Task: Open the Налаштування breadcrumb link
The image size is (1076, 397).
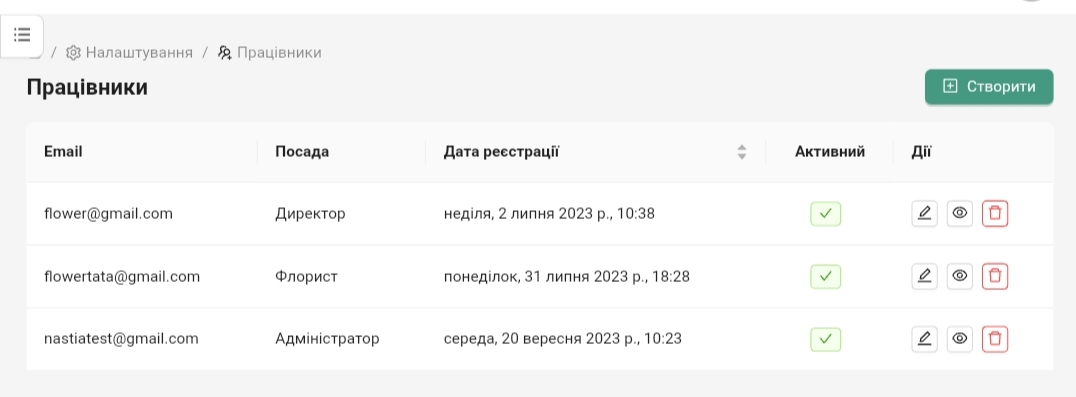Action: pyautogui.click(x=139, y=53)
